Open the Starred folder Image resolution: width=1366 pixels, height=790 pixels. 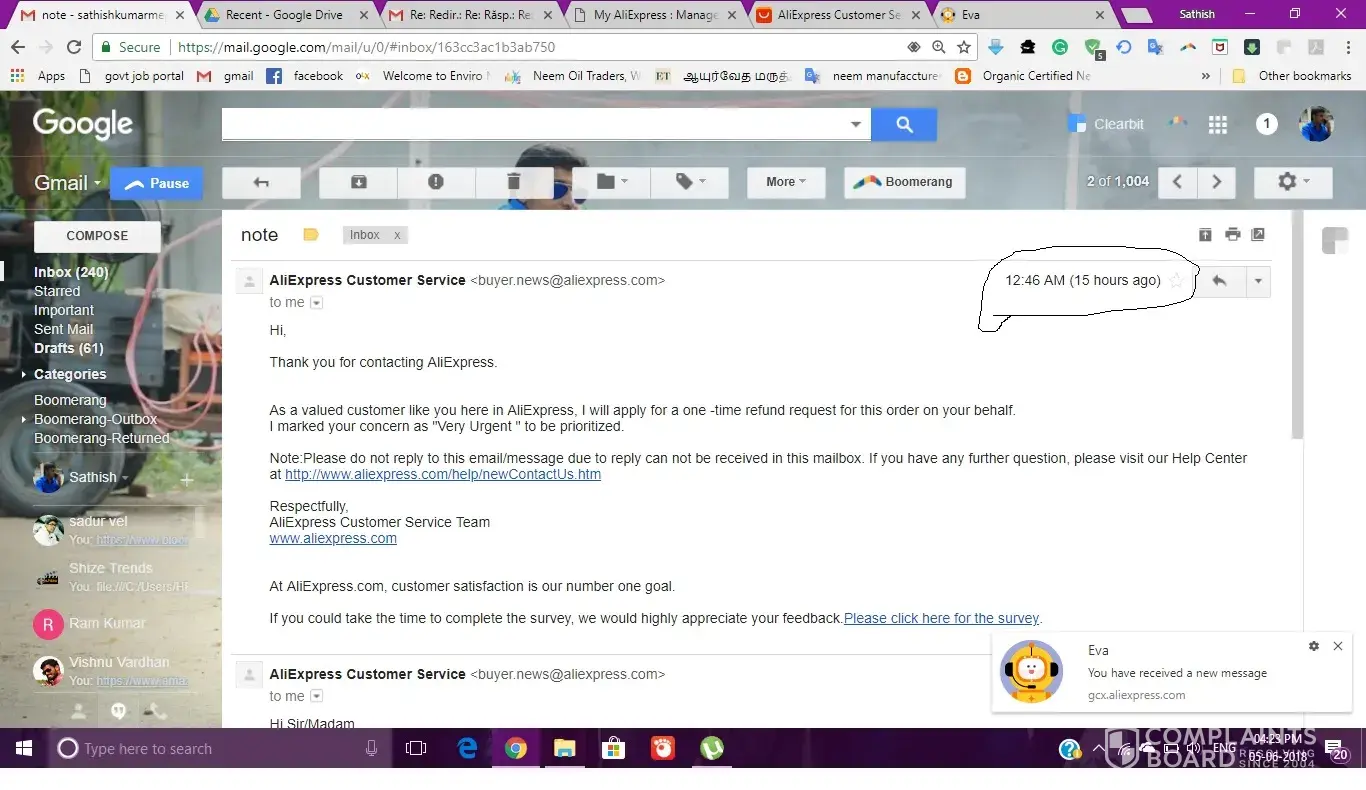point(57,291)
